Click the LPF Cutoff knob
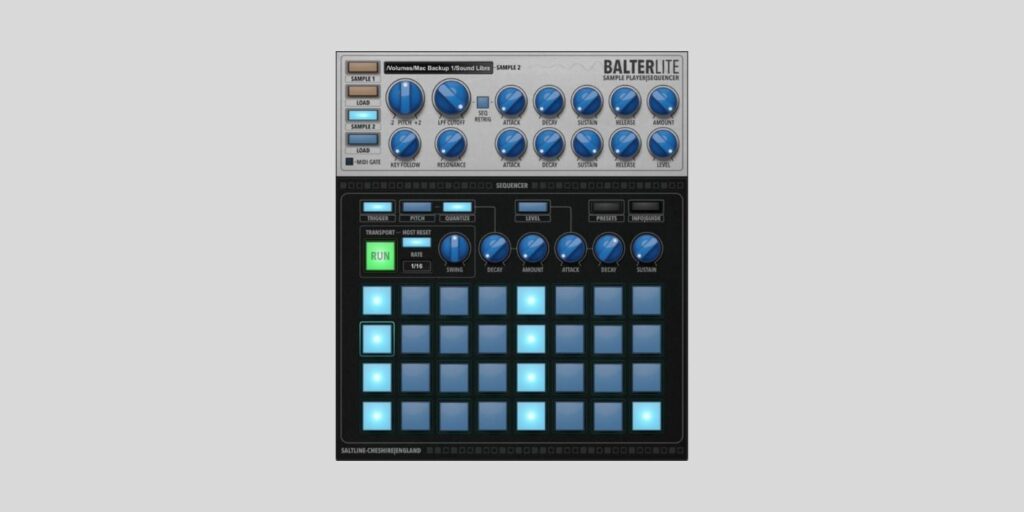Image resolution: width=1024 pixels, height=512 pixels. [451, 99]
